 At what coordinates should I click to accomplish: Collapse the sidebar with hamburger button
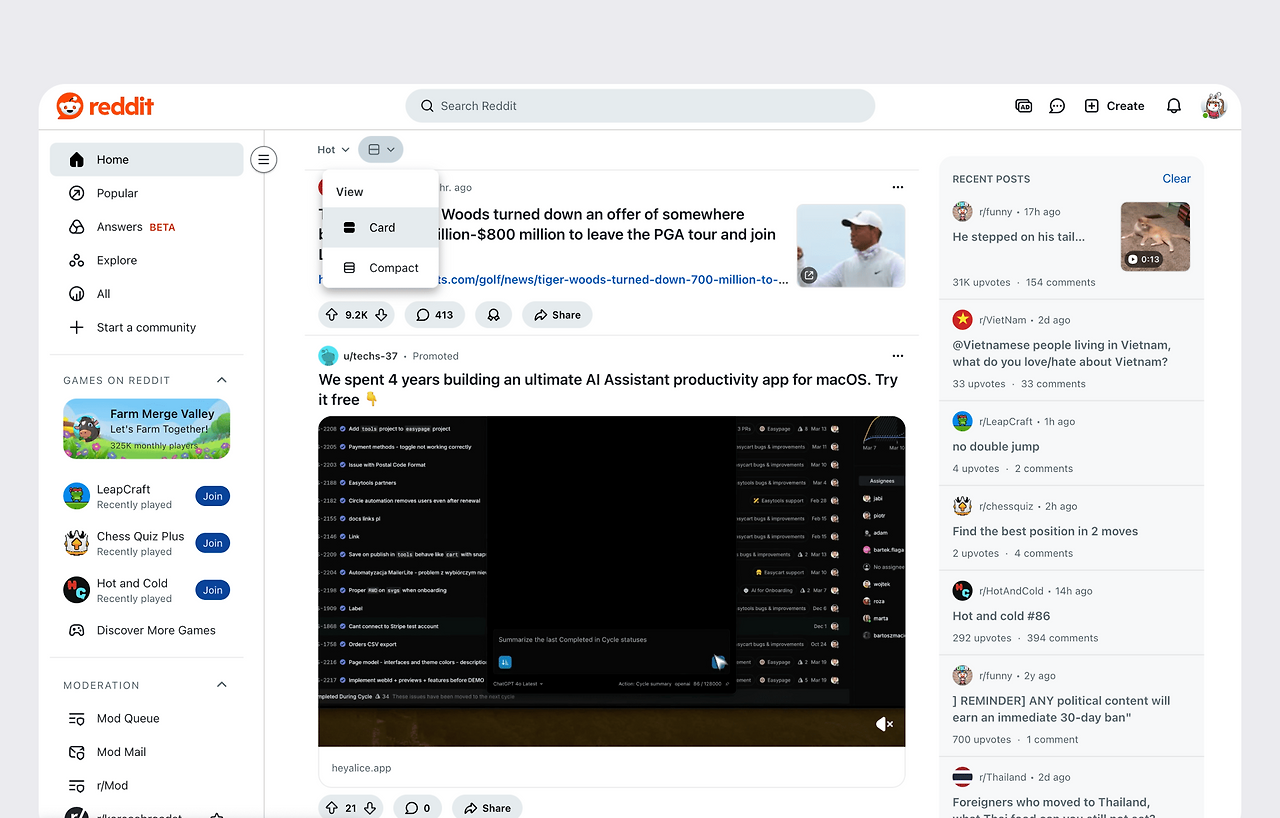pyautogui.click(x=264, y=159)
